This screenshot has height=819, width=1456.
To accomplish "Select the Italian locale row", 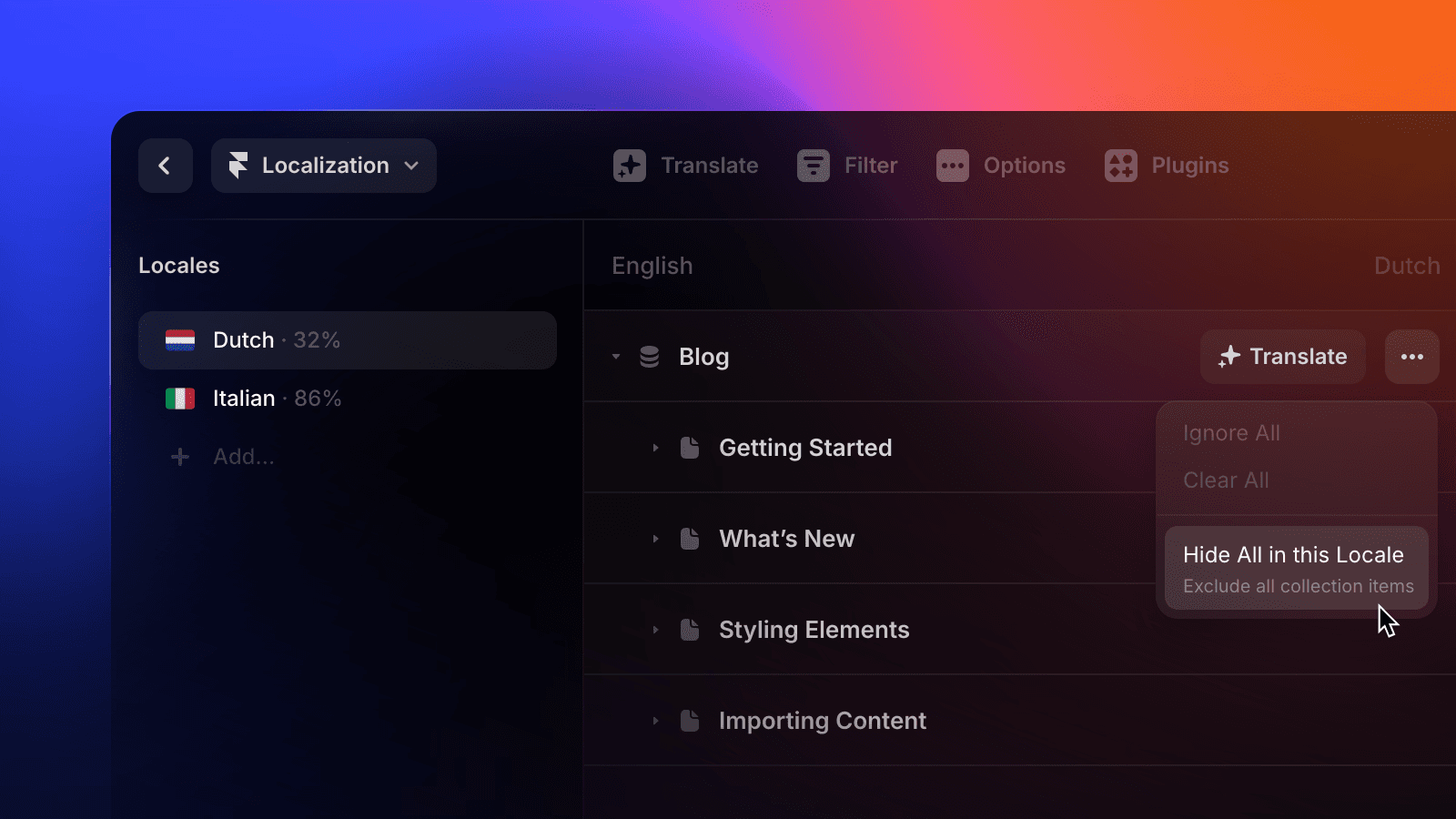I will [x=348, y=399].
